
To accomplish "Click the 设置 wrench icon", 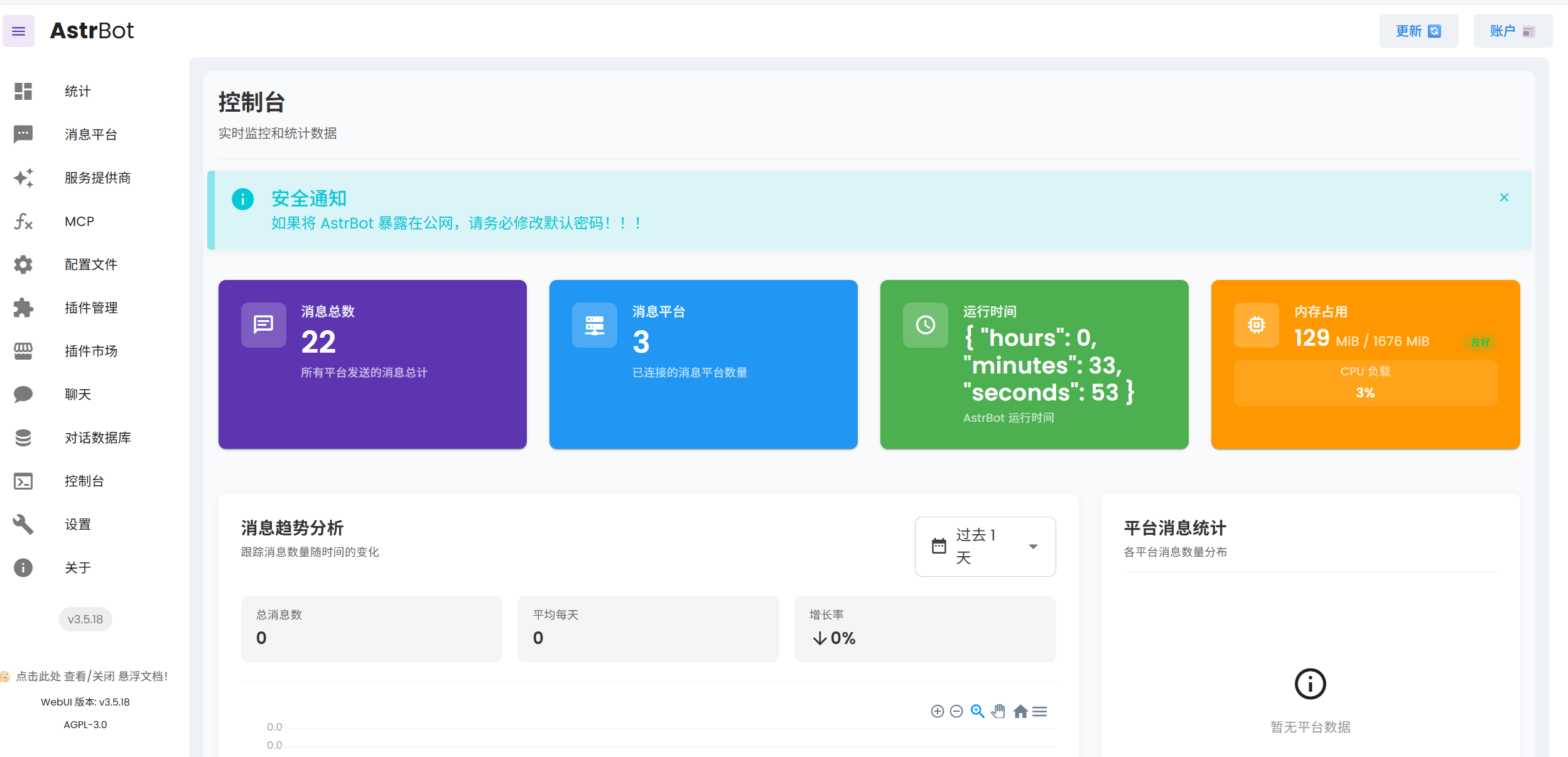I will (x=23, y=524).
